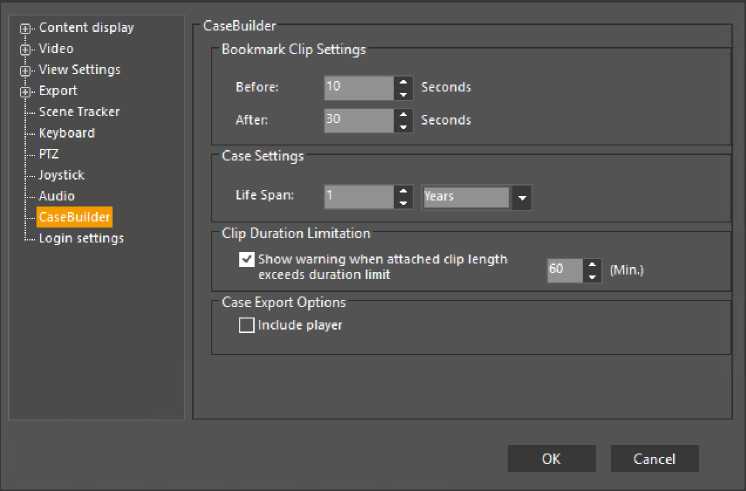
Task: Decrease the Life Span value
Action: [x=403, y=203]
